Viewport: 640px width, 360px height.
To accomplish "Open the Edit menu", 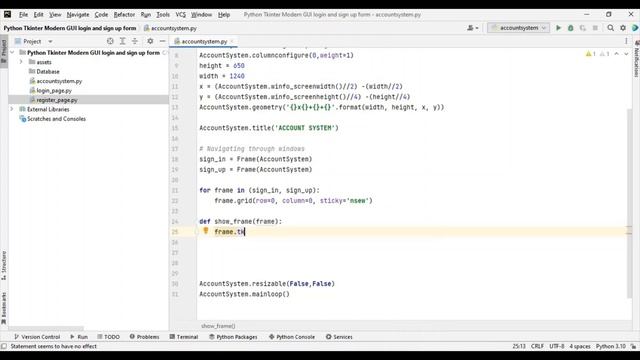I will coord(38,14).
